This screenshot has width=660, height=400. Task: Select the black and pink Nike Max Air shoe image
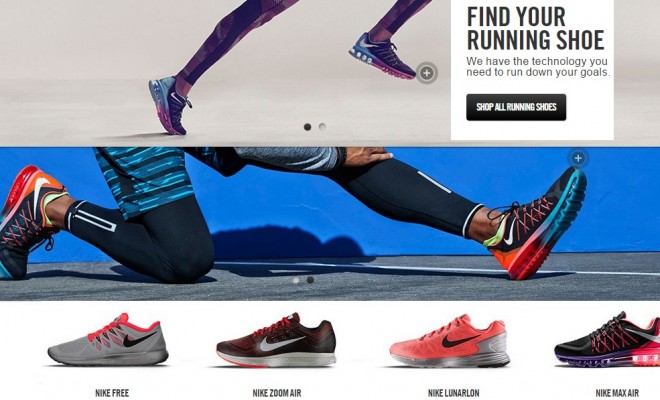[x=607, y=340]
